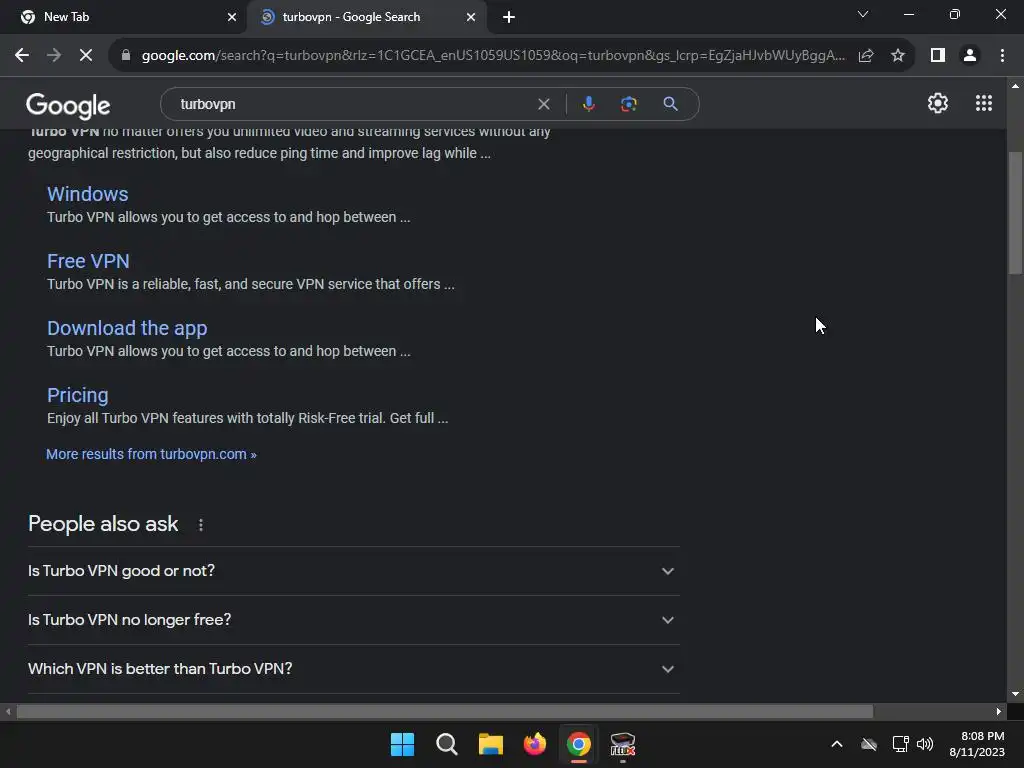This screenshot has width=1024, height=768.
Task: Stop loading the page
Action: click(x=86, y=56)
